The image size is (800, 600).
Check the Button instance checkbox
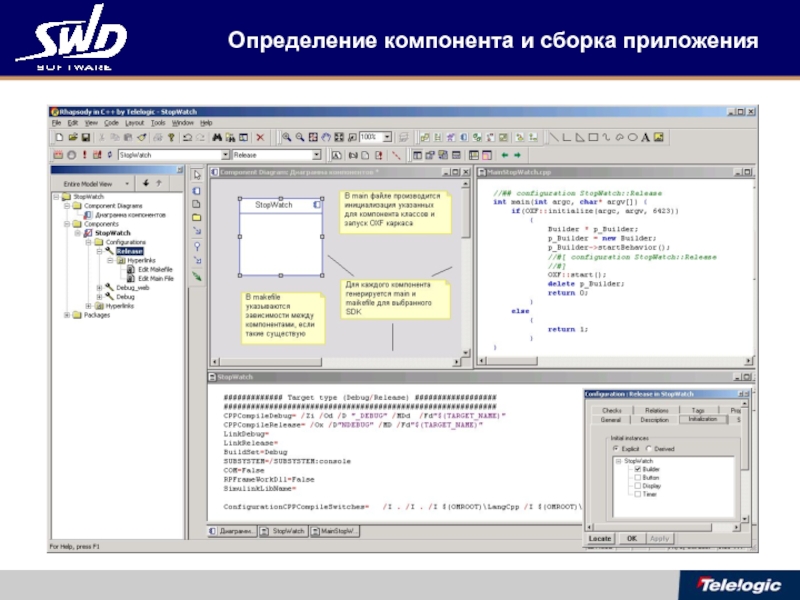636,478
